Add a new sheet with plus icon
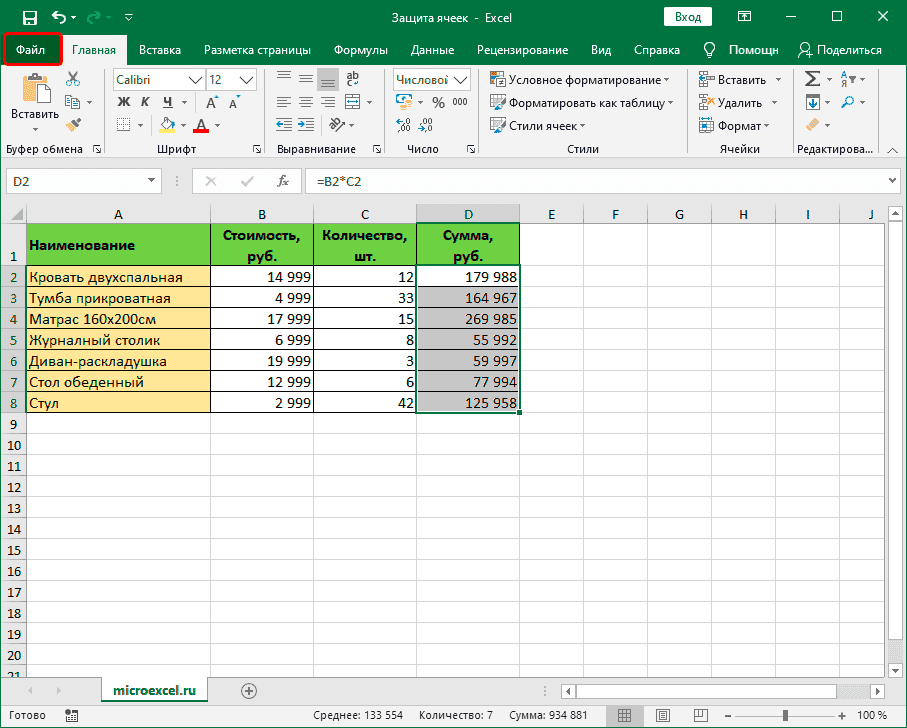Viewport: 907px width, 728px height. pos(249,690)
